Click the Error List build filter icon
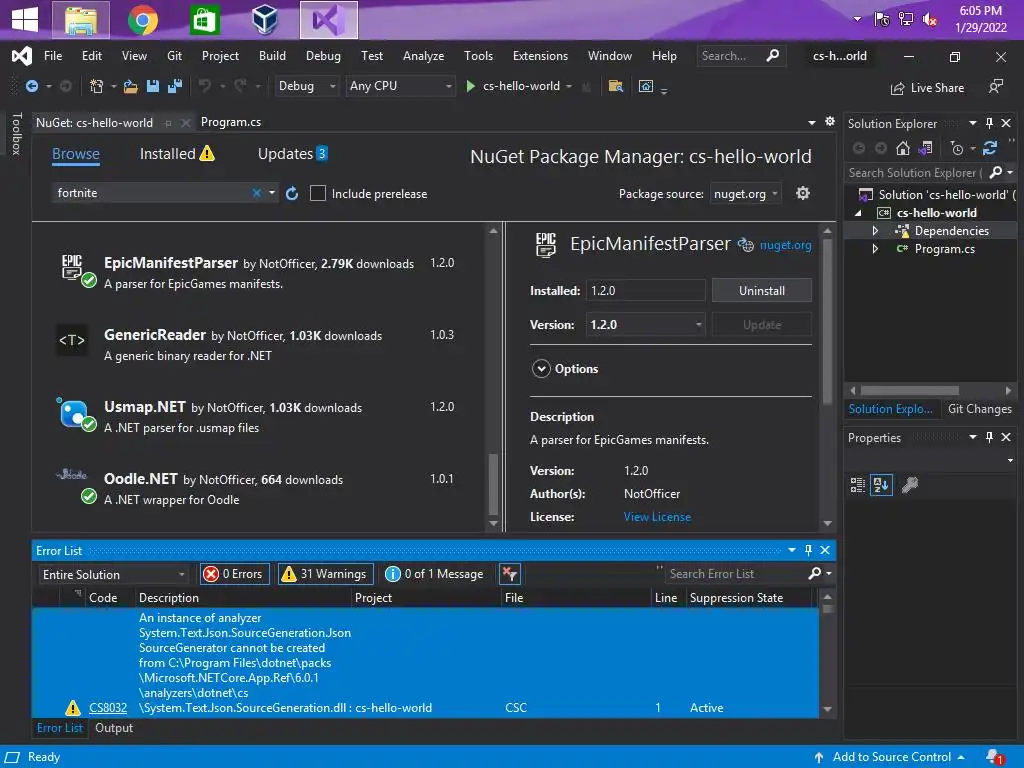This screenshot has width=1024, height=768. pos(509,574)
